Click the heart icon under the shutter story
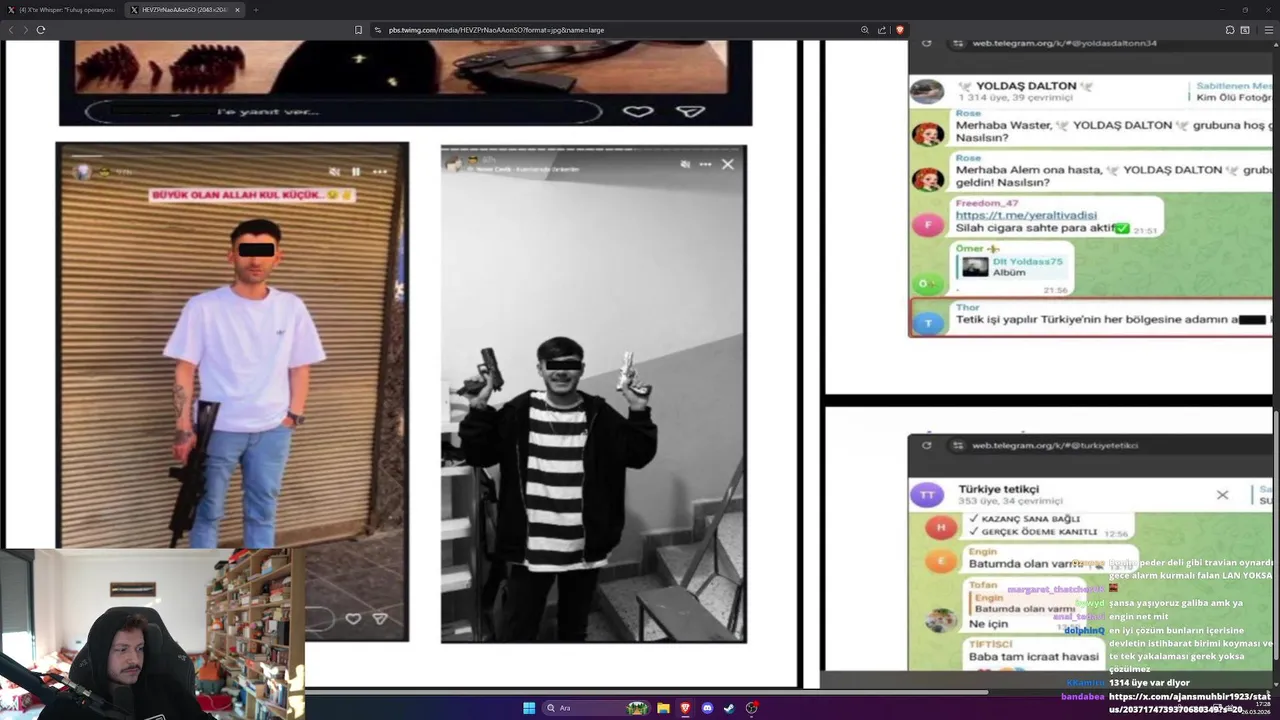The image size is (1280, 720). tap(353, 619)
